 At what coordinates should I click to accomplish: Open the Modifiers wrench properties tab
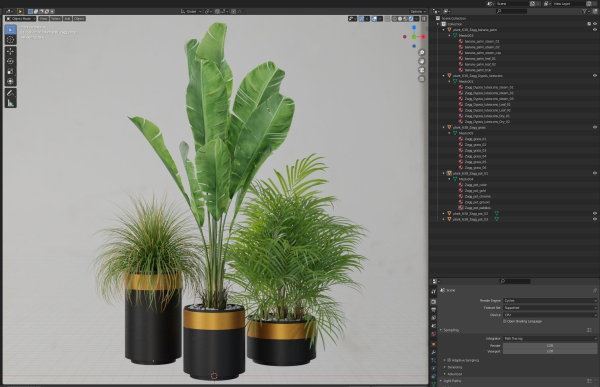(434, 352)
